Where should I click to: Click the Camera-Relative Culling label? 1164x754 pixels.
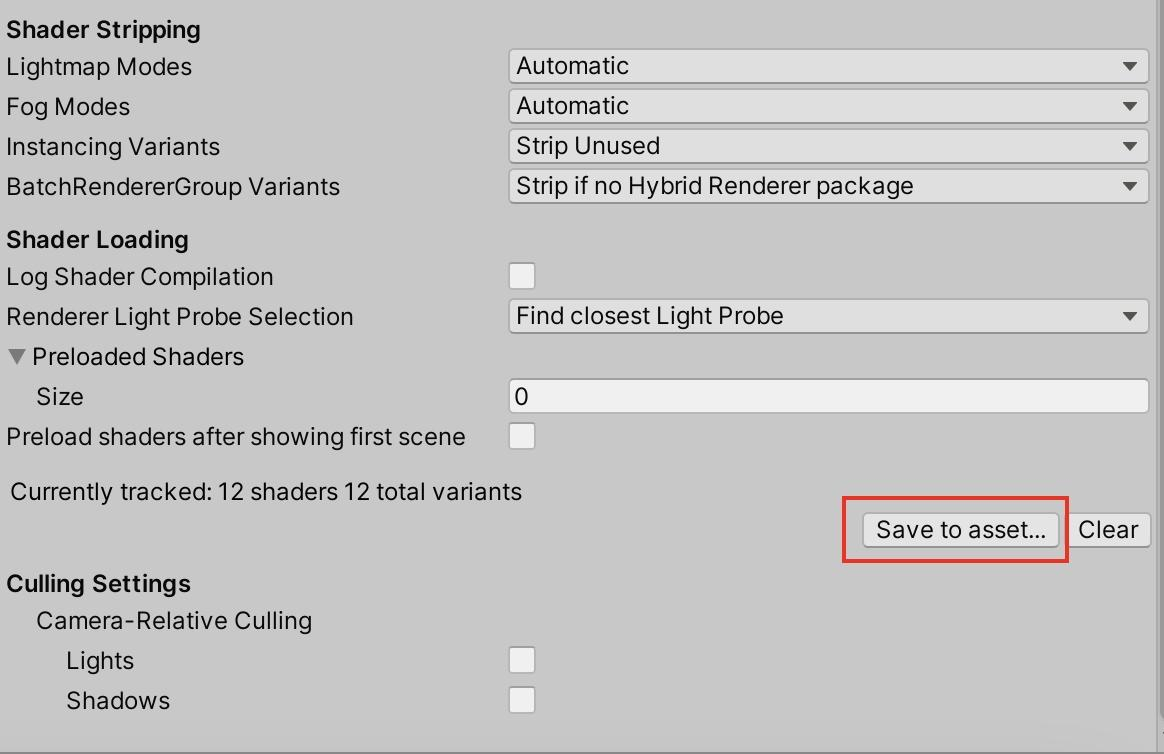point(174,620)
